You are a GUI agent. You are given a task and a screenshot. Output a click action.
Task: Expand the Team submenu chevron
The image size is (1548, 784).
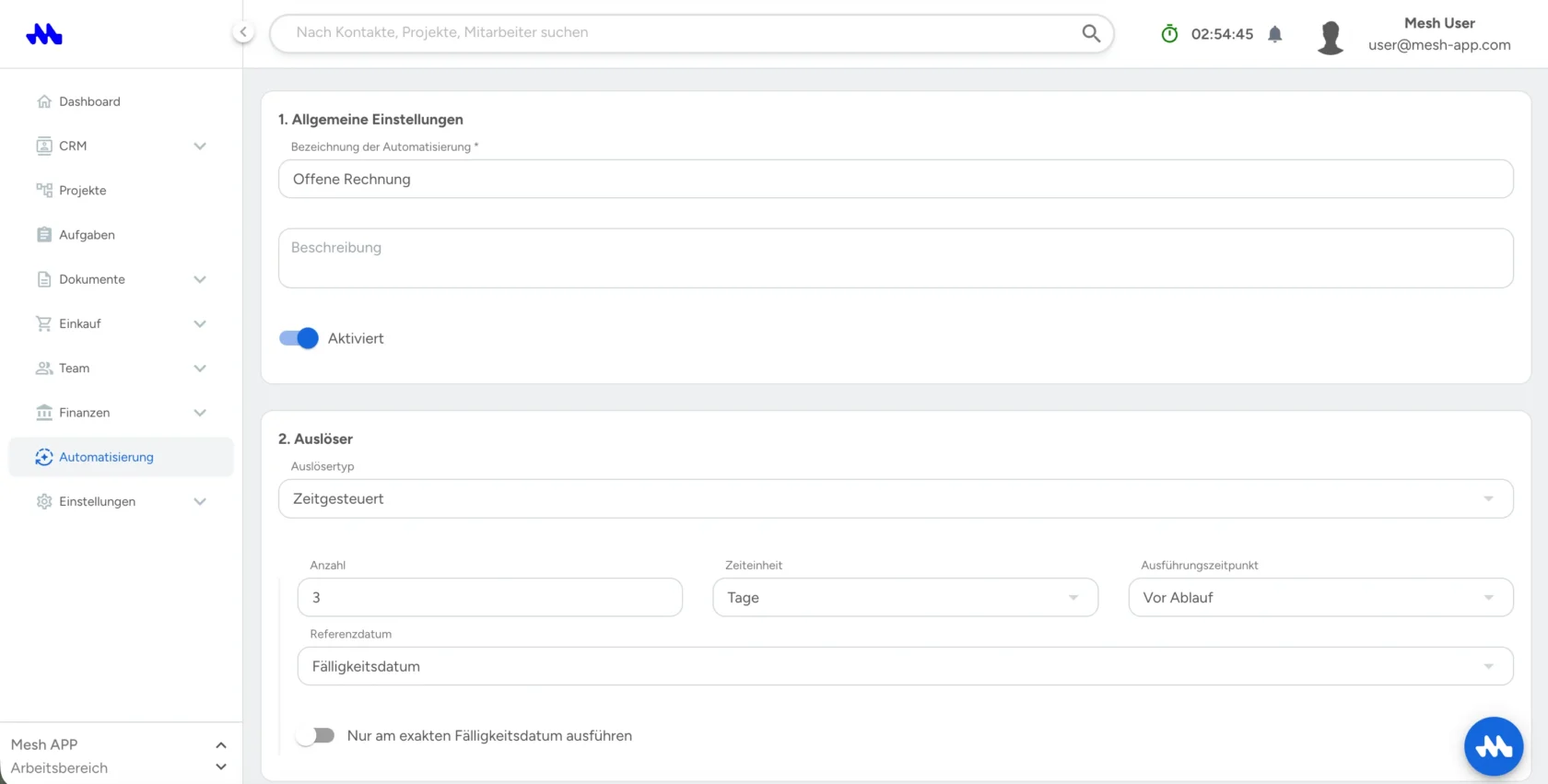200,369
